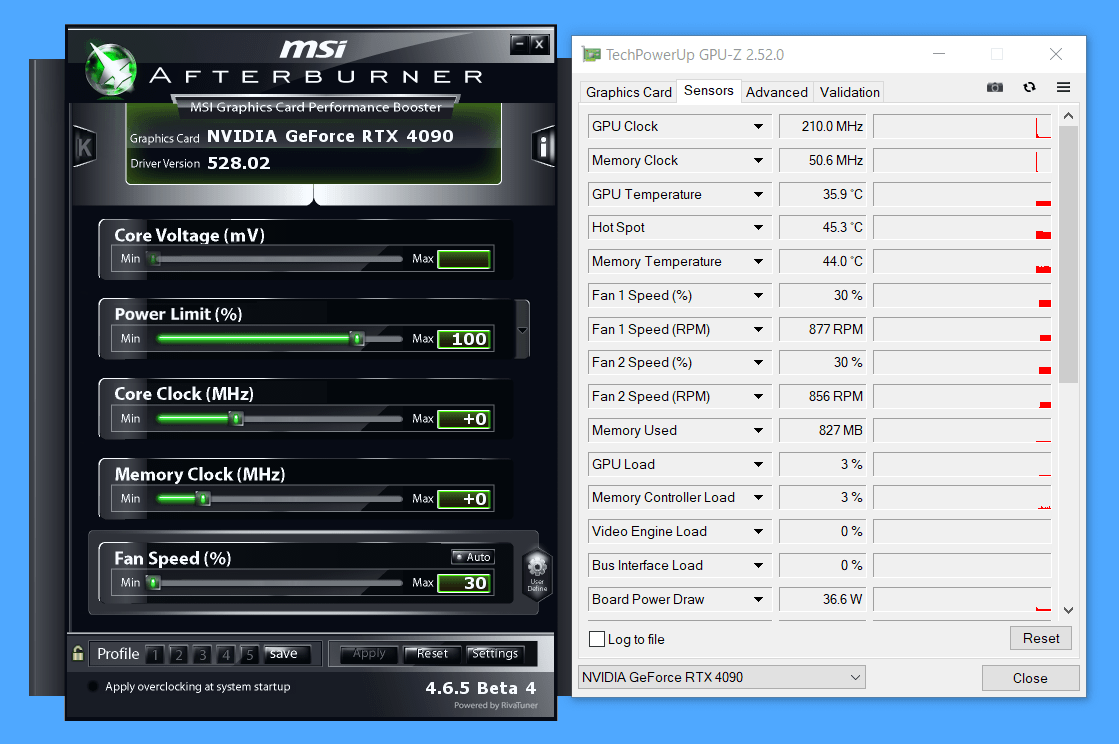Click the 210.0 MHz GPU Clock value

(822, 126)
